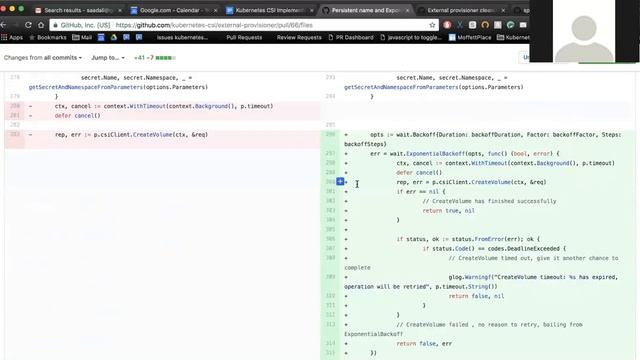Click the blue plus to comment on line 300
The height and width of the screenshot is (360, 640).
[340, 182]
